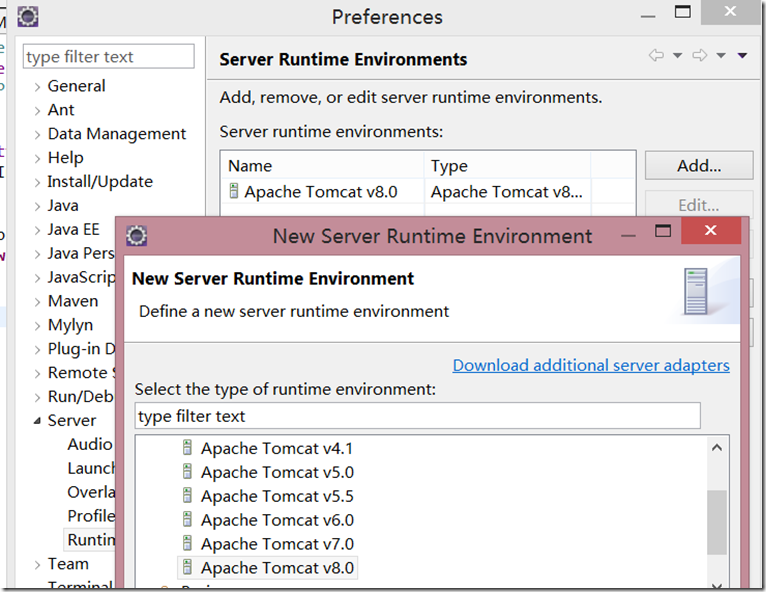Select Apache Tomcat v8.0 row in runtime table
Viewport: 766px width, 592px height.
click(x=428, y=191)
